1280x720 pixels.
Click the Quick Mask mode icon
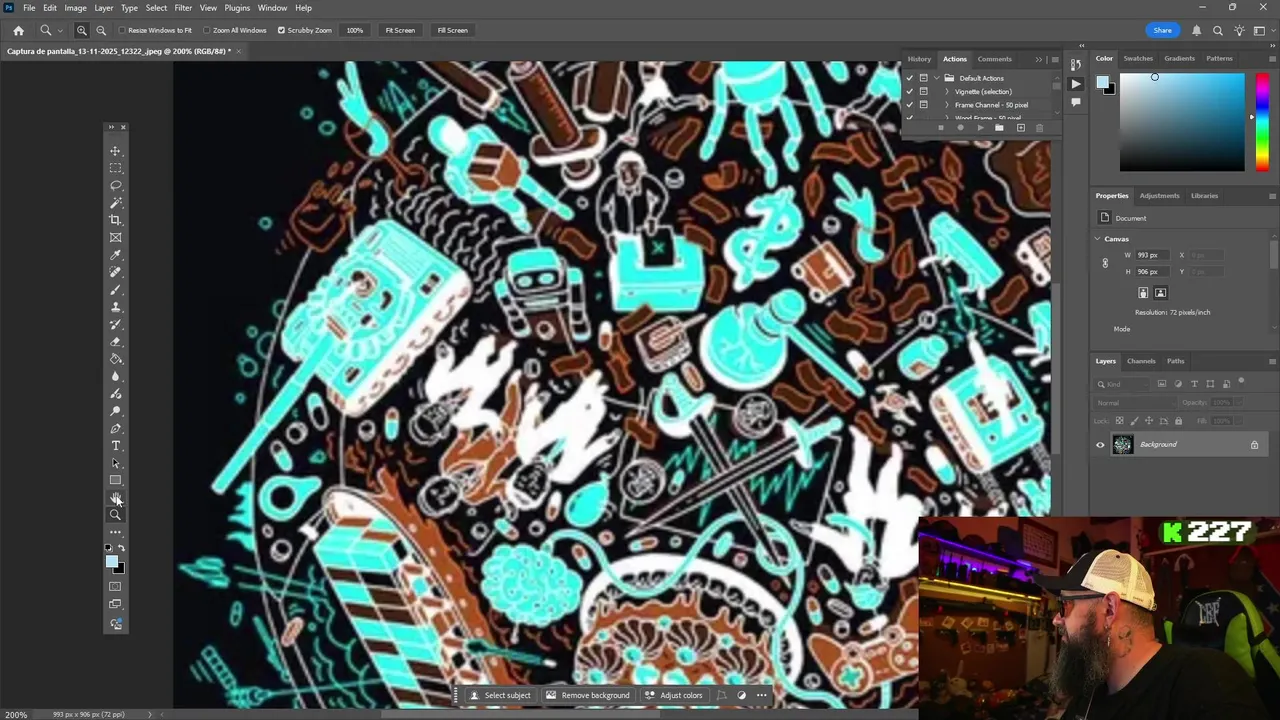click(x=115, y=586)
